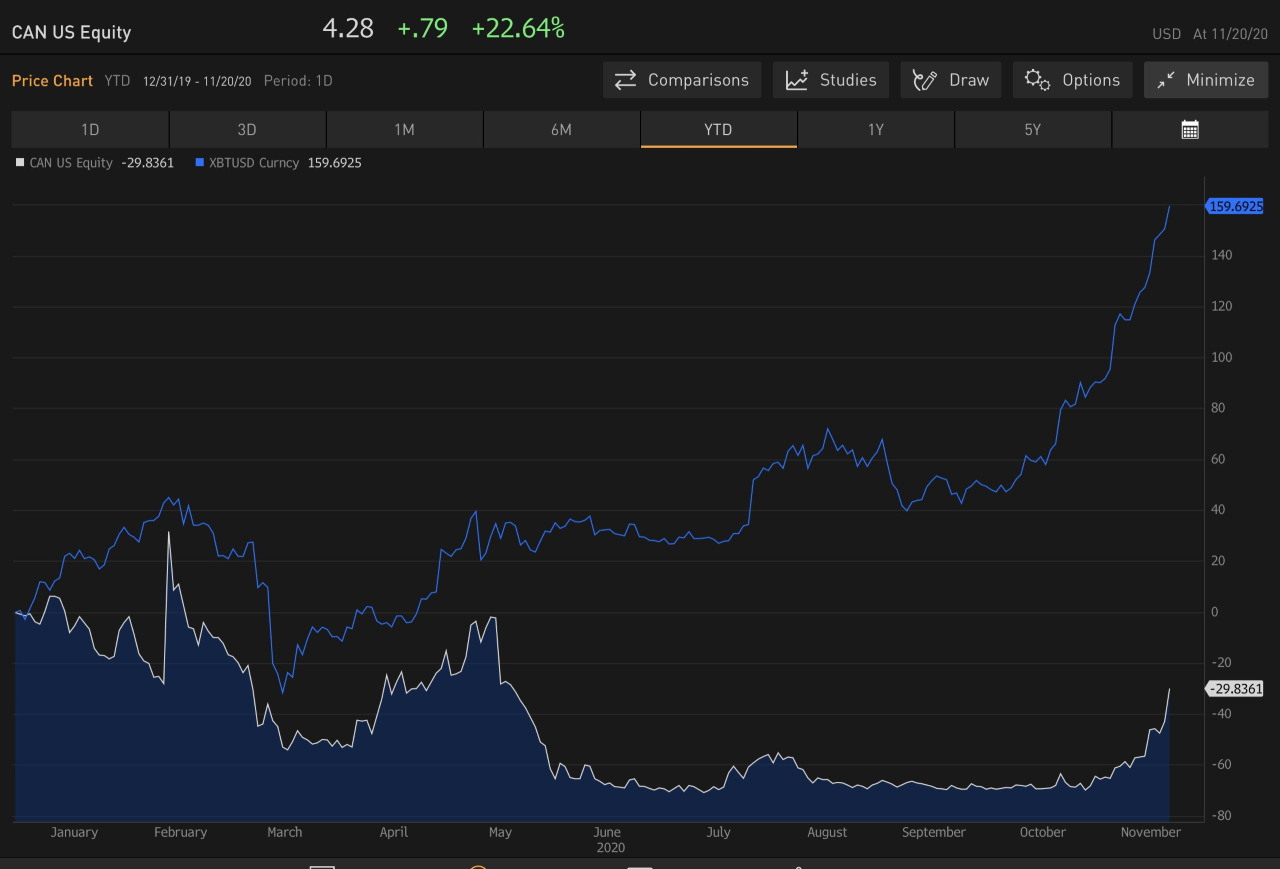Open the custom date calendar icon
1280x869 pixels.
tap(1190, 129)
